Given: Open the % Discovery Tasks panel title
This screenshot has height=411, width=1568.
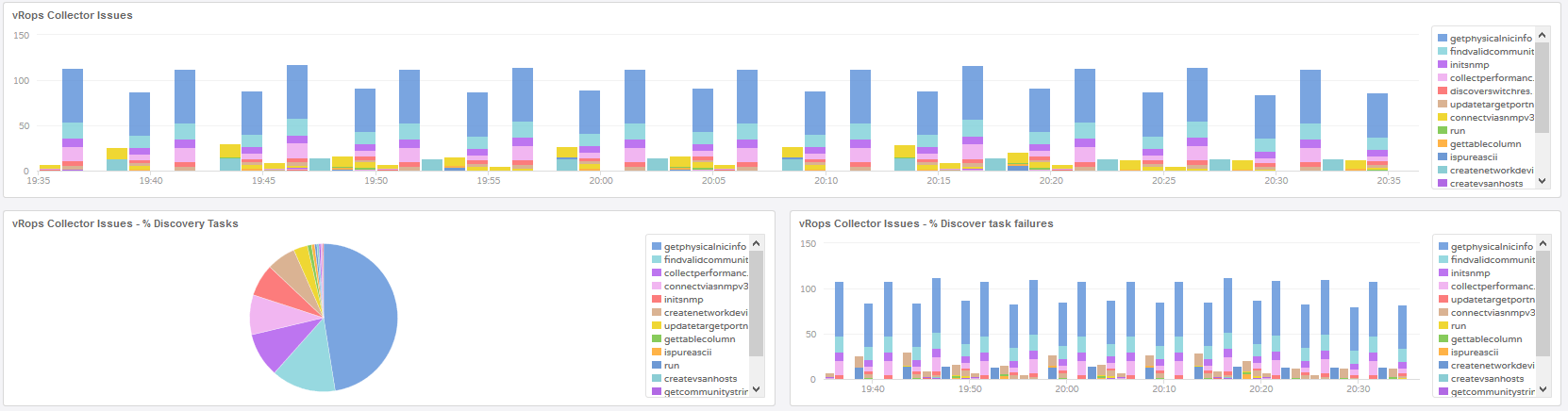Looking at the screenshot, I should point(125,223).
